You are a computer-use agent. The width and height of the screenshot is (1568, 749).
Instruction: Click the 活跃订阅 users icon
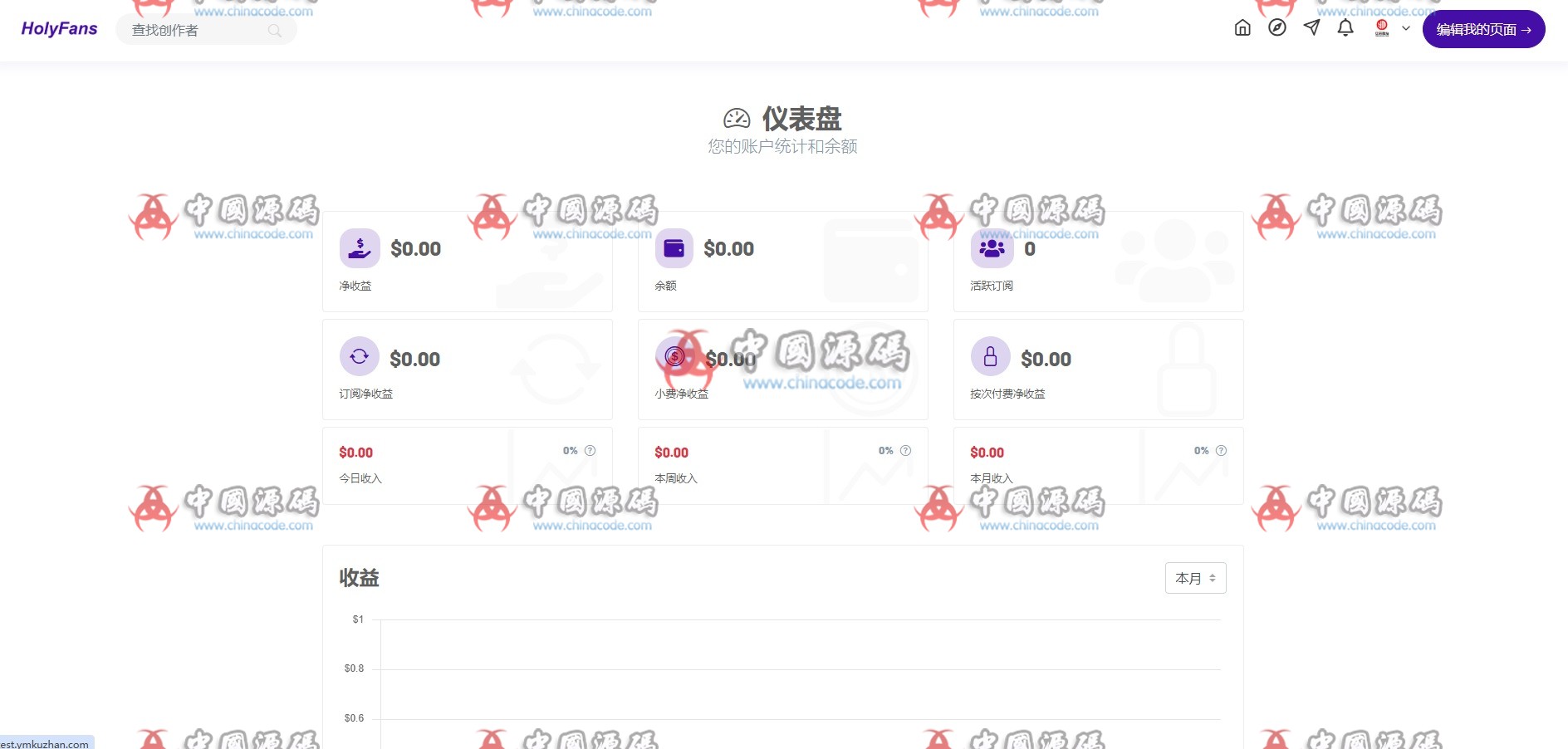(x=992, y=248)
